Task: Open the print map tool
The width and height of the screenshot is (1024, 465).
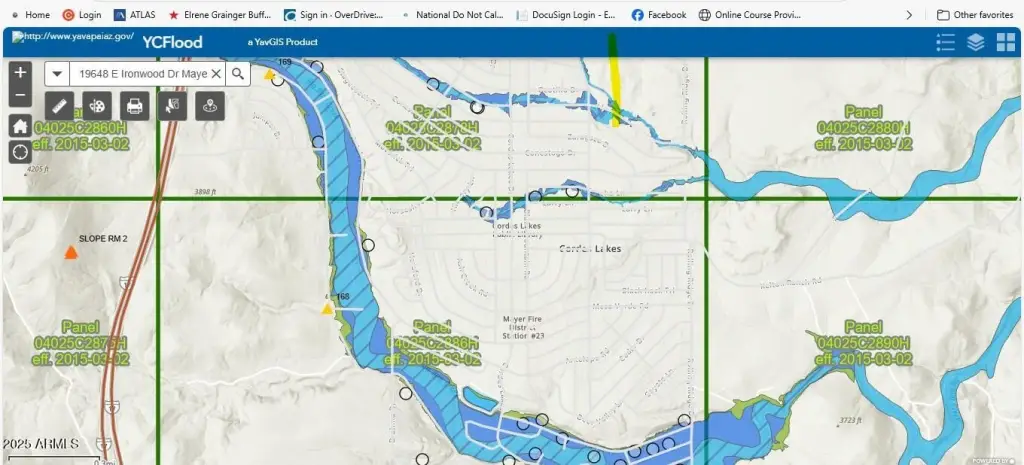Action: pos(134,105)
